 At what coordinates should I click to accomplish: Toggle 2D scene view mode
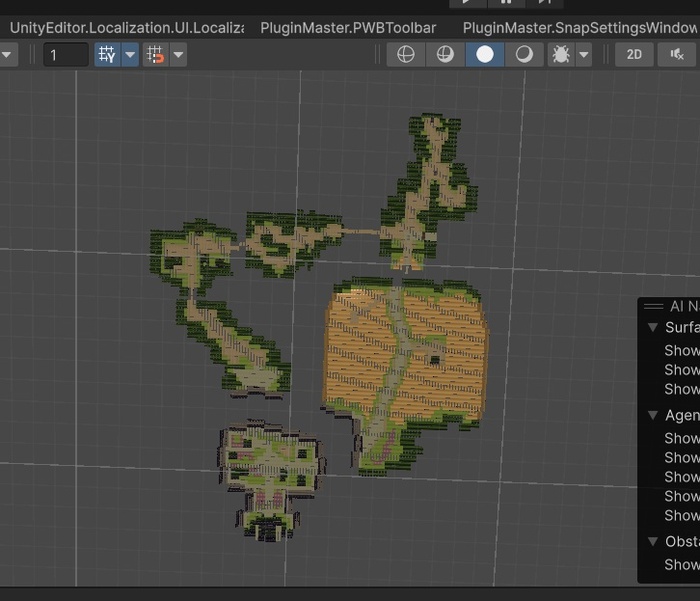coord(634,54)
